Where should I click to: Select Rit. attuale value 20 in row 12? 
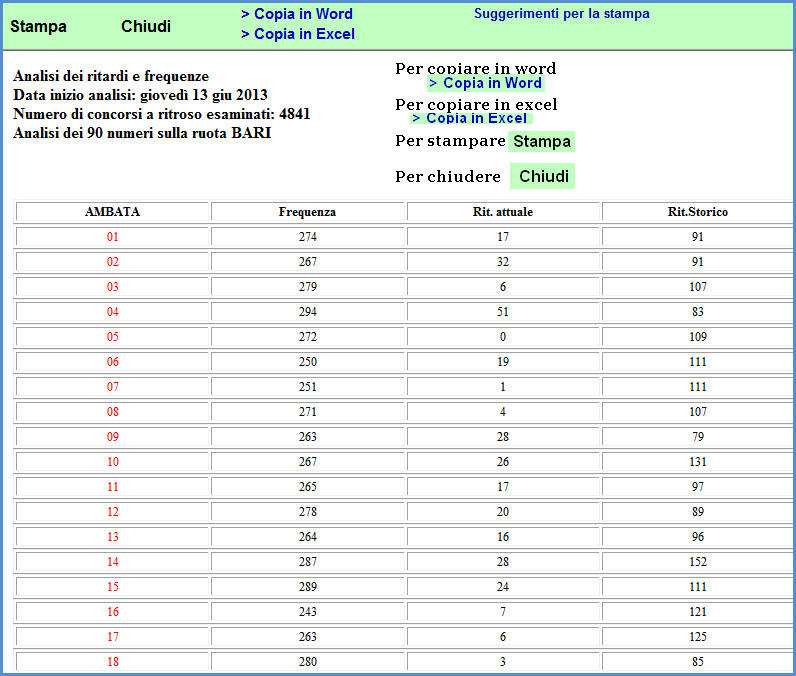pos(503,512)
